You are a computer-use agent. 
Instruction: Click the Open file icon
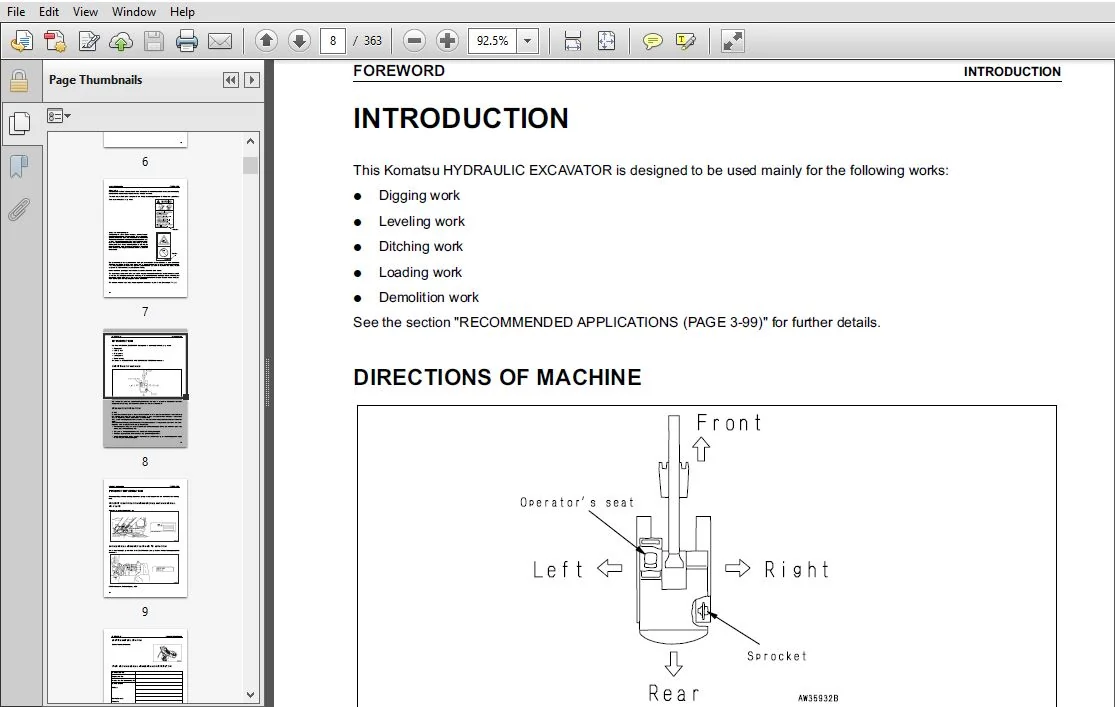click(x=22, y=41)
